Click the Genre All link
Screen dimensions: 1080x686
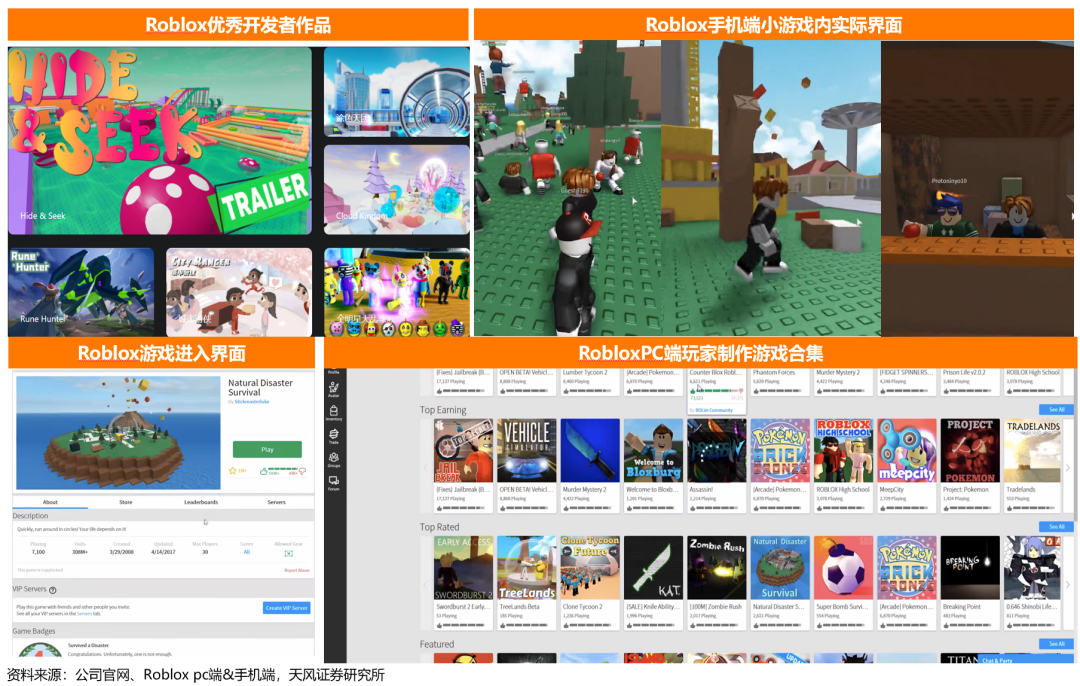[247, 552]
